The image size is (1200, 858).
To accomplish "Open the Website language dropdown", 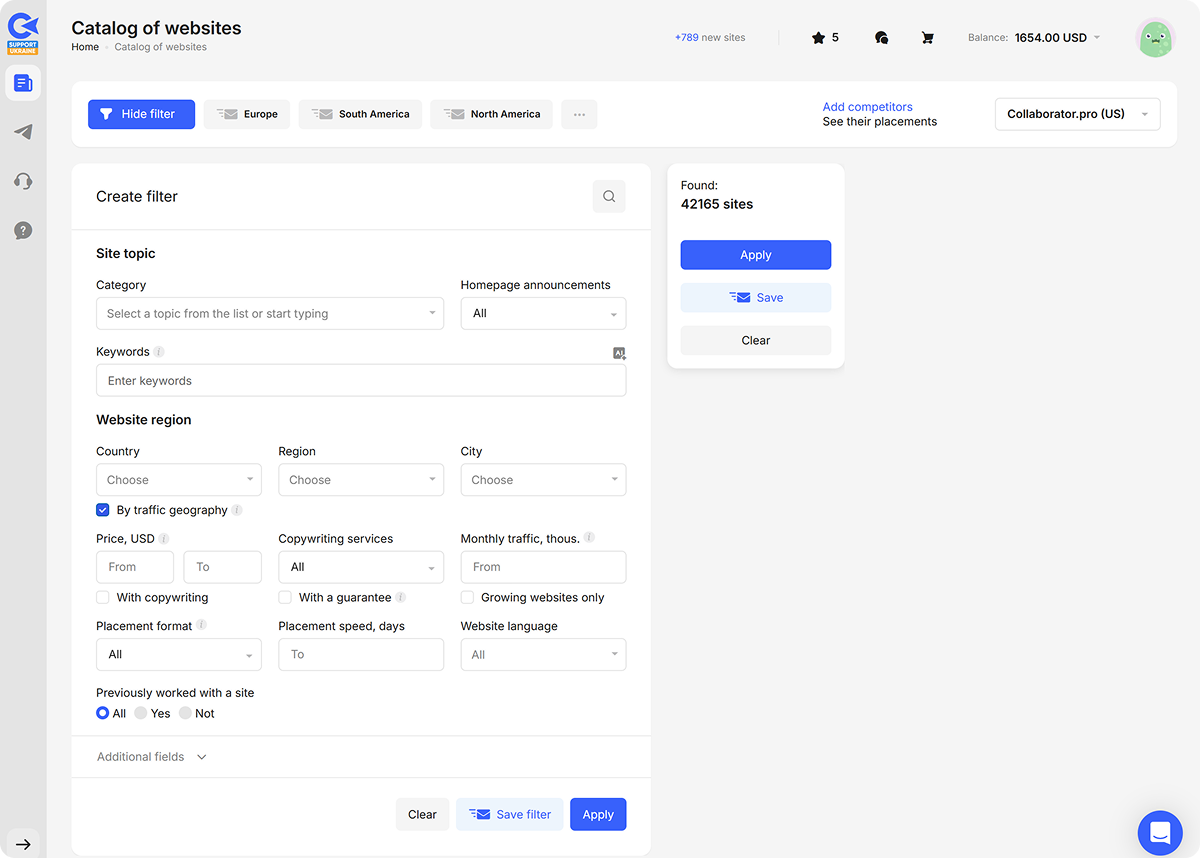I will pyautogui.click(x=543, y=654).
